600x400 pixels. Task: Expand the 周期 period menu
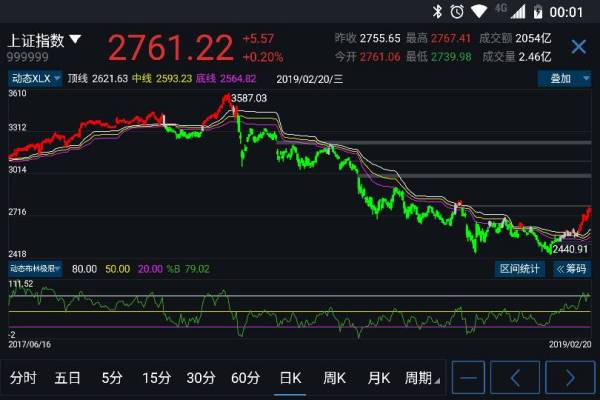(x=422, y=378)
